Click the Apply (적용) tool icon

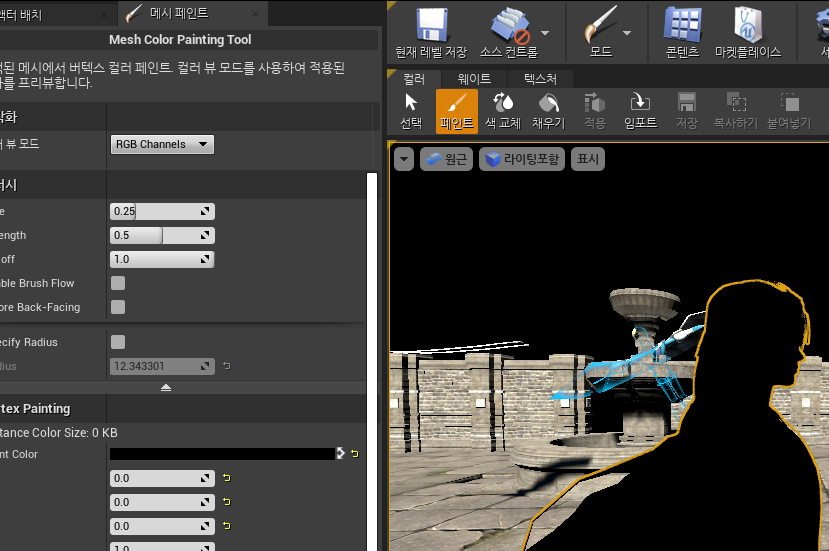(595, 111)
